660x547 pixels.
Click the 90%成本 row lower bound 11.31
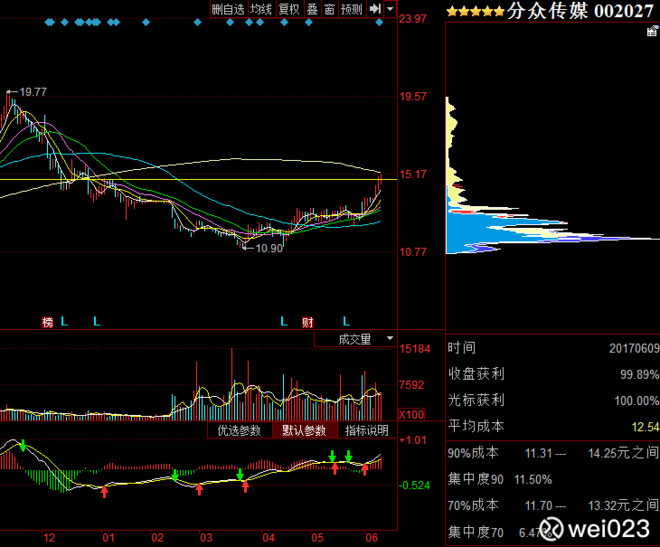pyautogui.click(x=538, y=453)
